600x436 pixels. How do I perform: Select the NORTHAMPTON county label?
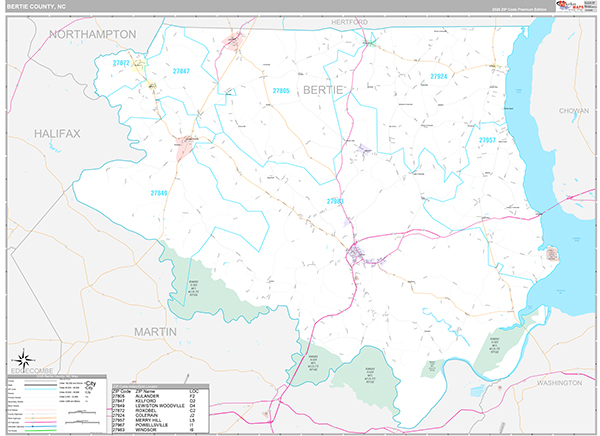click(92, 34)
